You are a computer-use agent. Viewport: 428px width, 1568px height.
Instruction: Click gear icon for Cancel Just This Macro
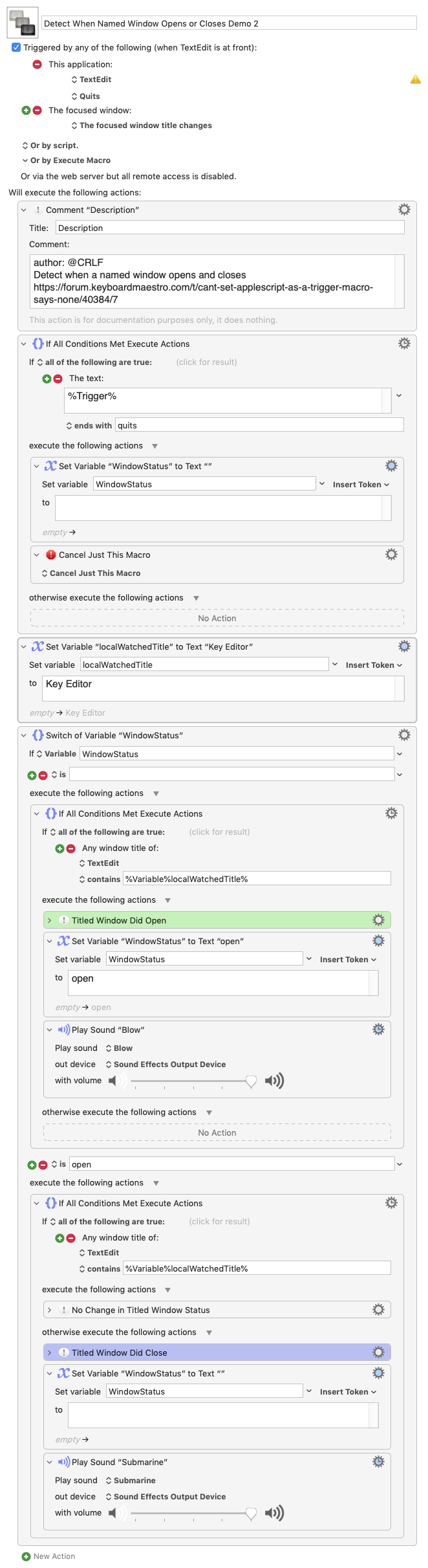click(x=391, y=554)
